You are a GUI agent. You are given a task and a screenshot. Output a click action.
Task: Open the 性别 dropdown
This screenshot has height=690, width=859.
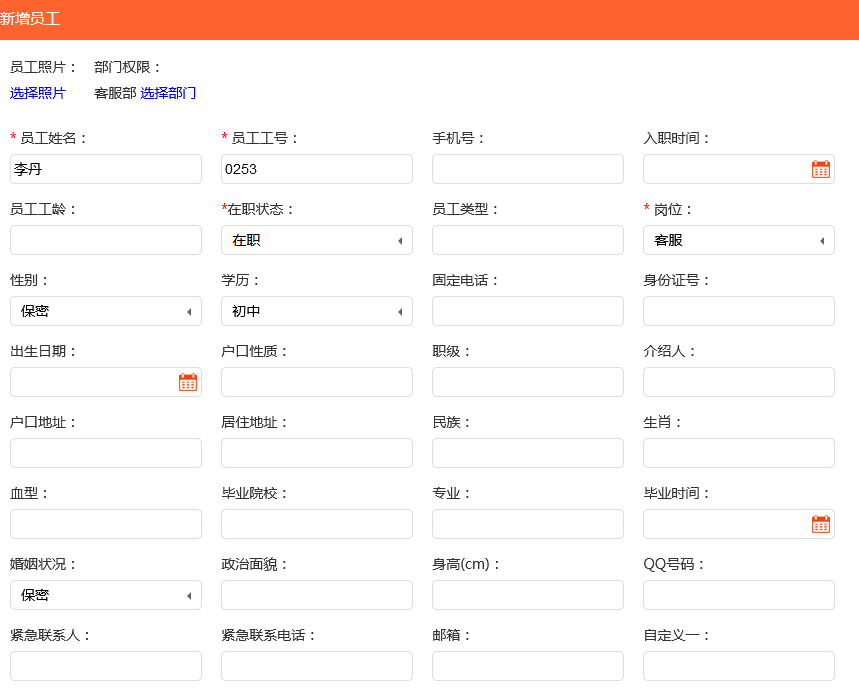point(105,311)
